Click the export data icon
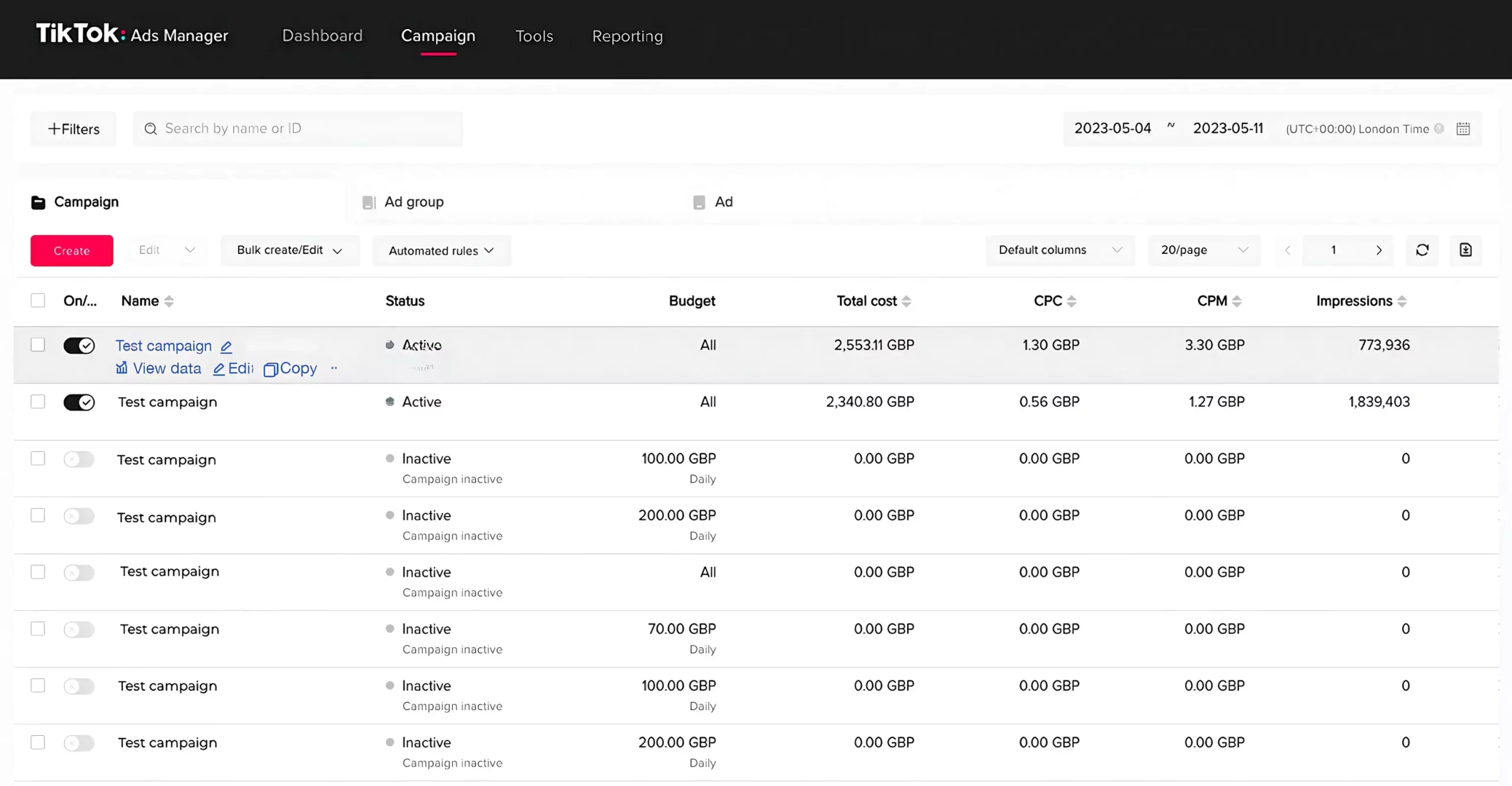1512x786 pixels. 1465,250
